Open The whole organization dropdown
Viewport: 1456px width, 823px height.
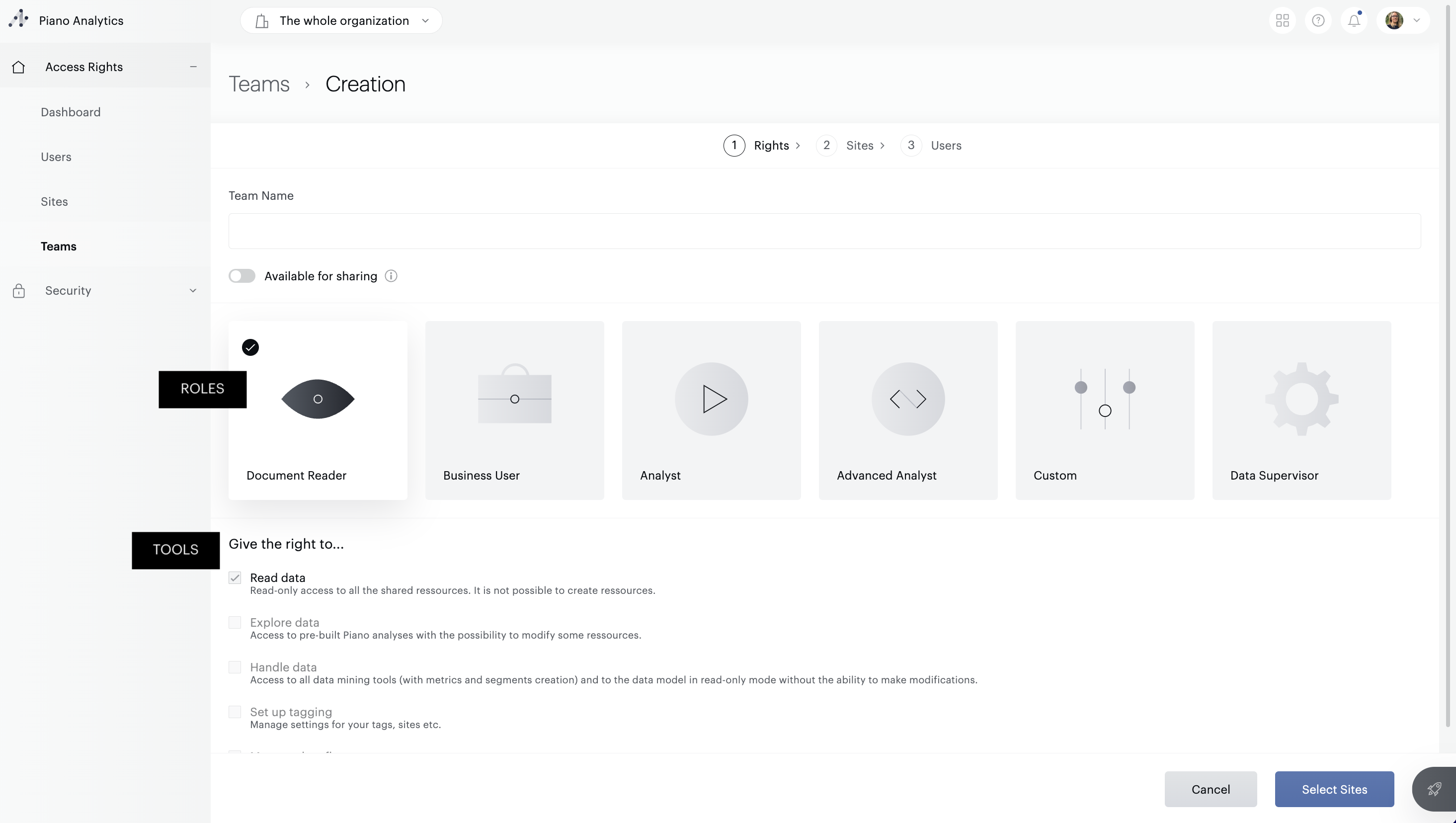pos(341,21)
